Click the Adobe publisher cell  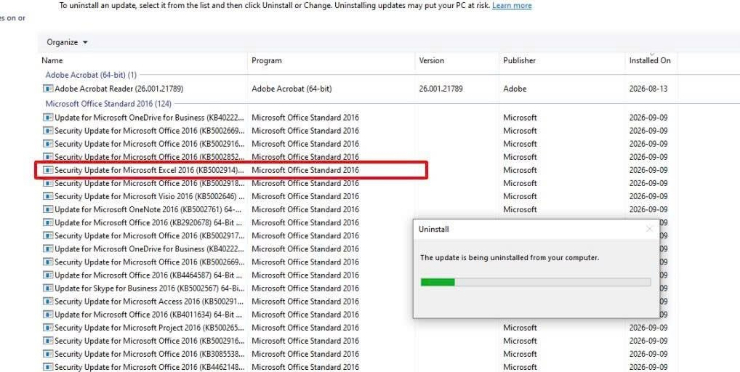(514, 89)
